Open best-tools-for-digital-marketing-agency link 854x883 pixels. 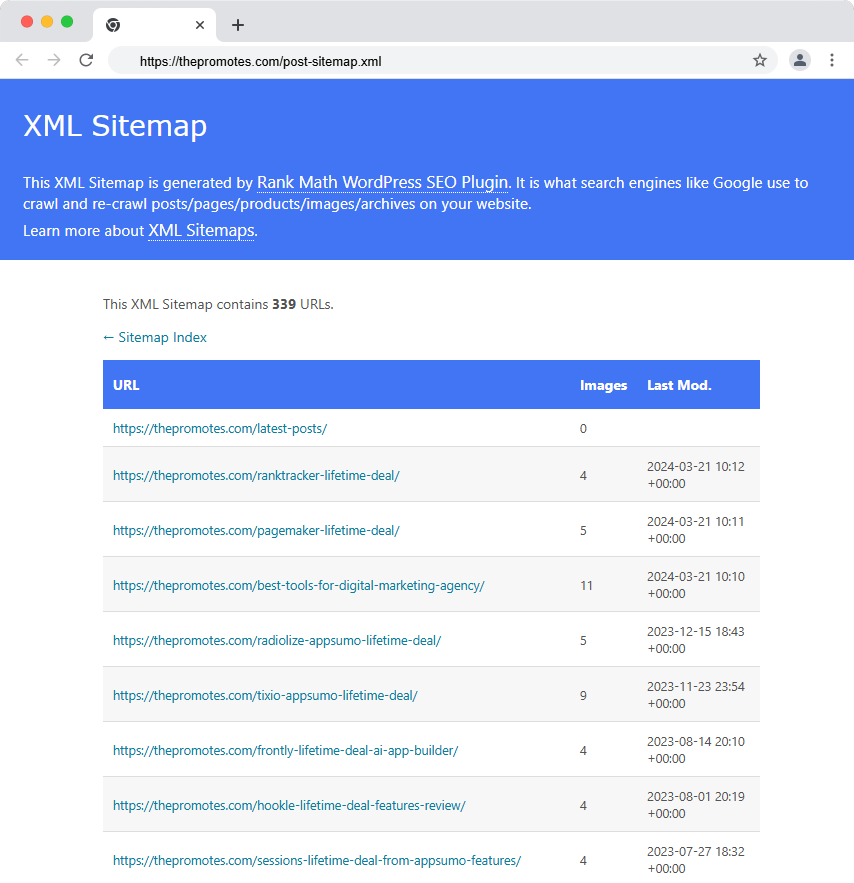(298, 586)
